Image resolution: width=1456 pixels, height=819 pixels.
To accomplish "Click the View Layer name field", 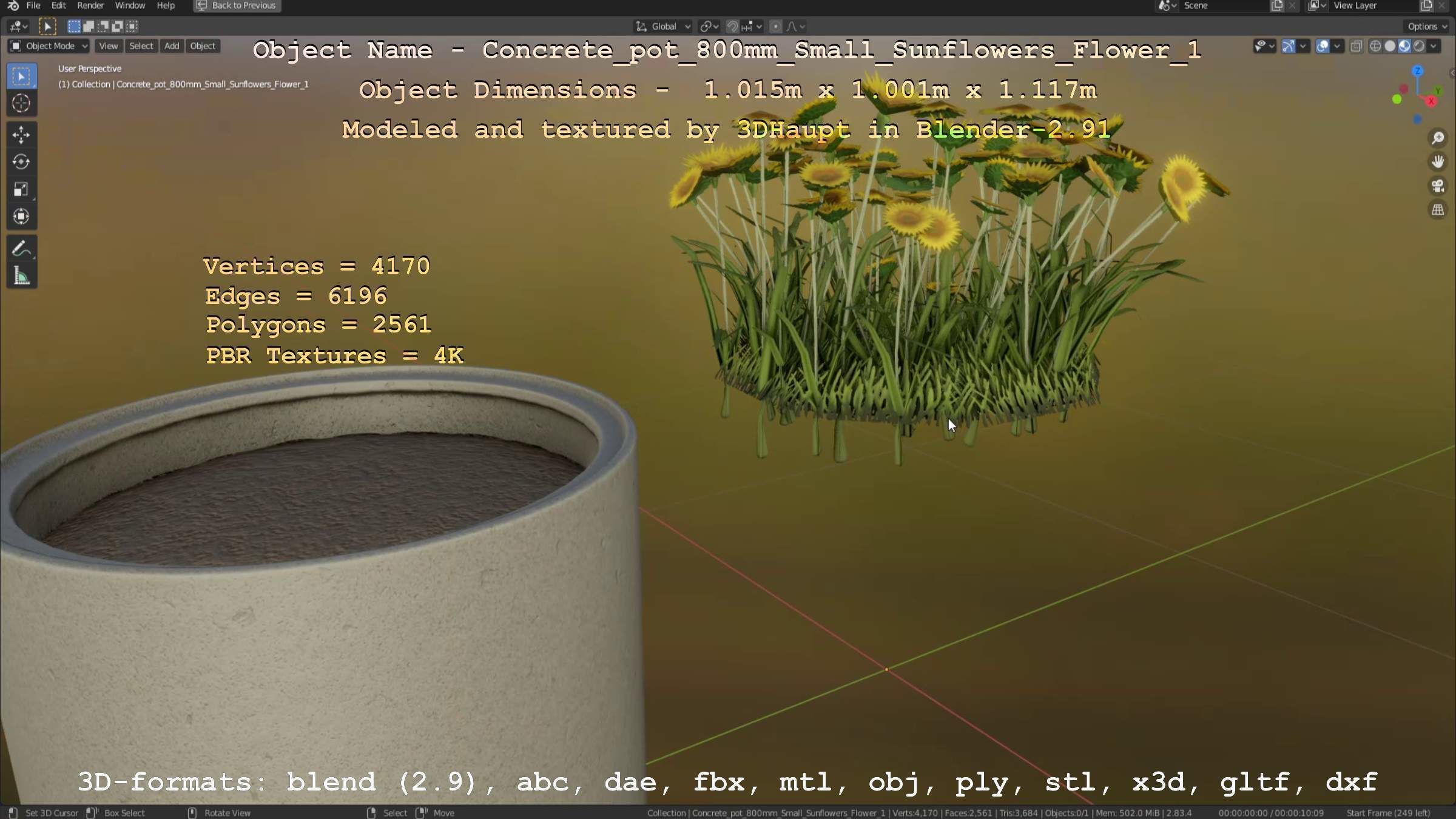I will click(x=1374, y=5).
